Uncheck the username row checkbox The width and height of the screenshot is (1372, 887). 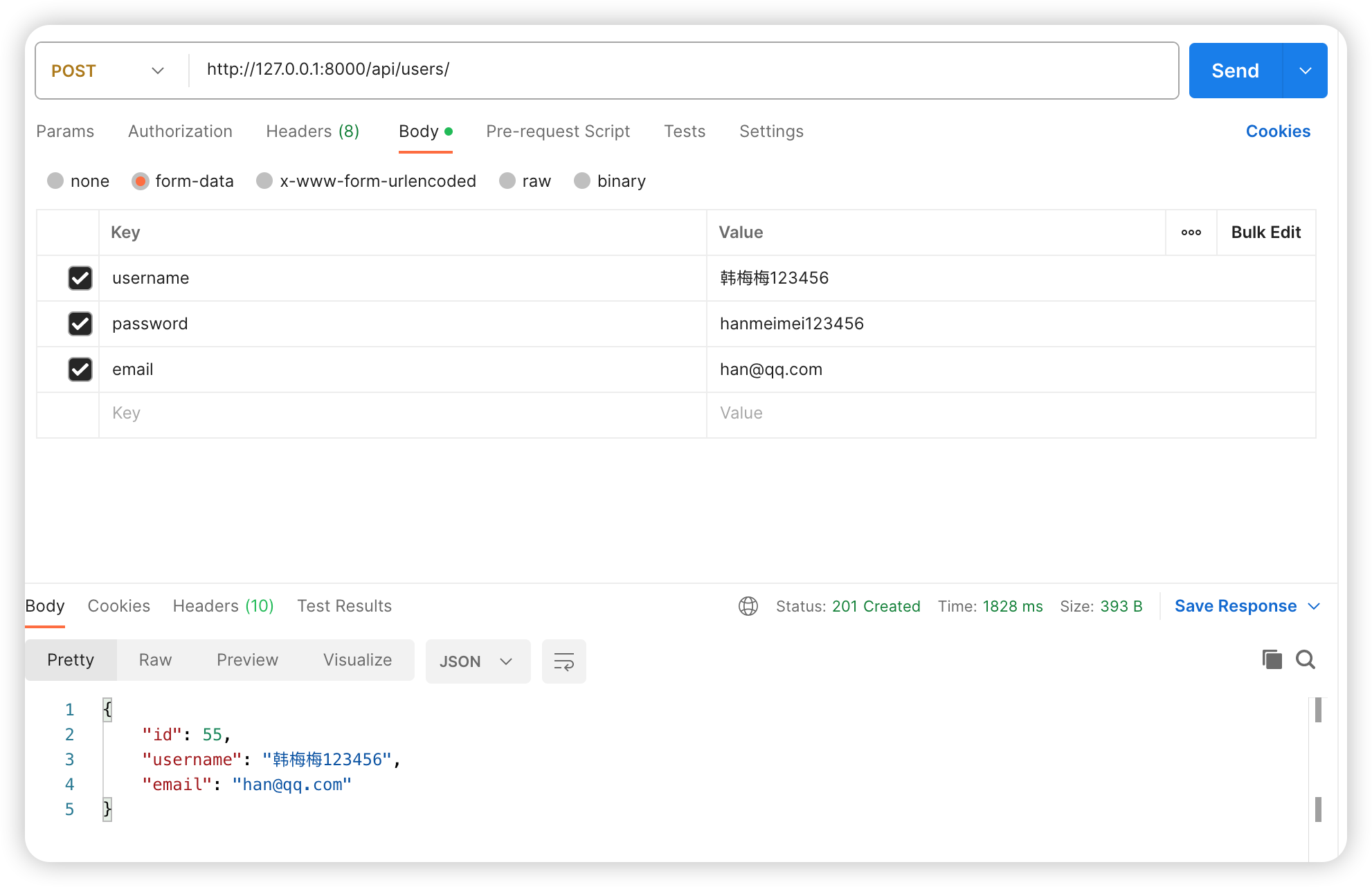[x=80, y=278]
